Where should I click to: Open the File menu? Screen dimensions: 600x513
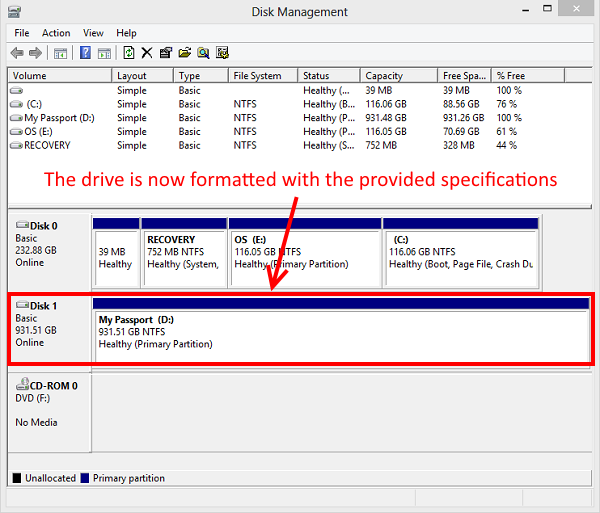tap(22, 33)
